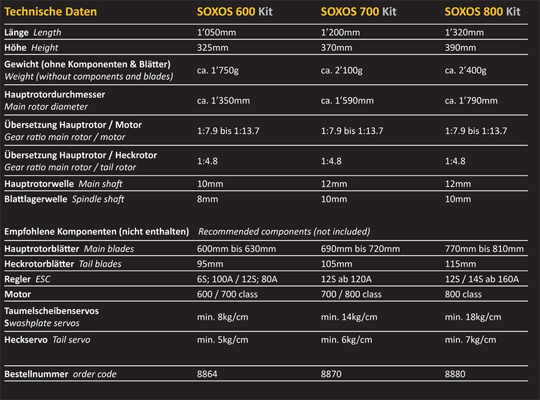Image resolution: width=540 pixels, height=400 pixels.
Task: Click 'Übersetzung Hauptrotor / Motor' label
Action: click(x=73, y=125)
